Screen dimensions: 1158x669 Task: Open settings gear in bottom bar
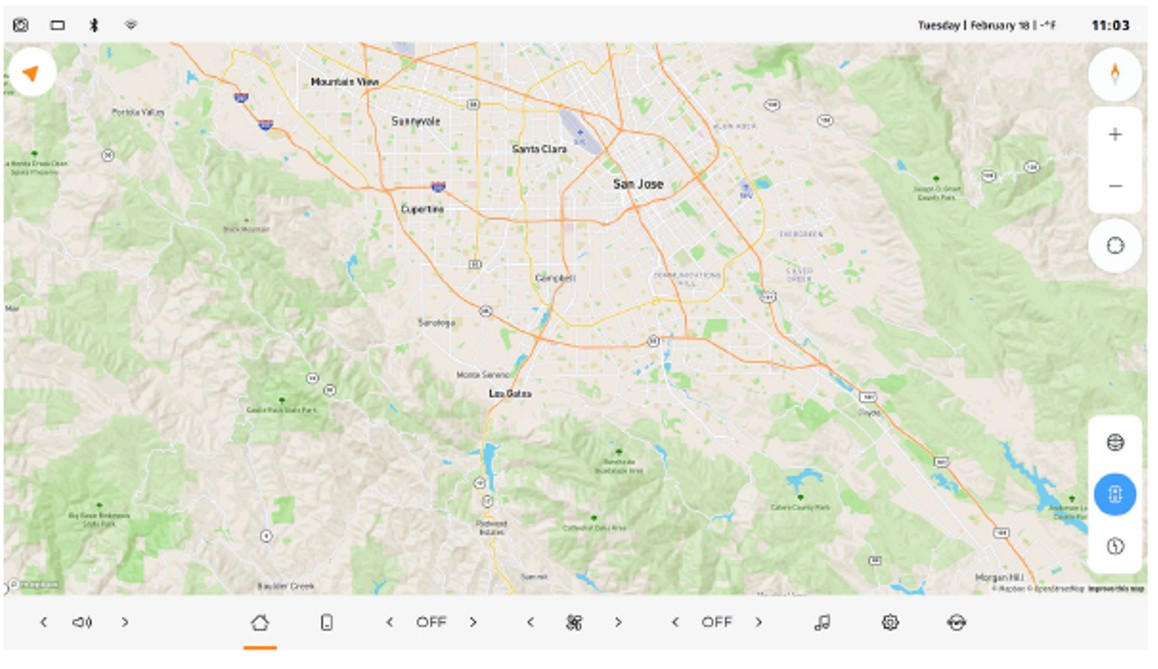tap(889, 622)
